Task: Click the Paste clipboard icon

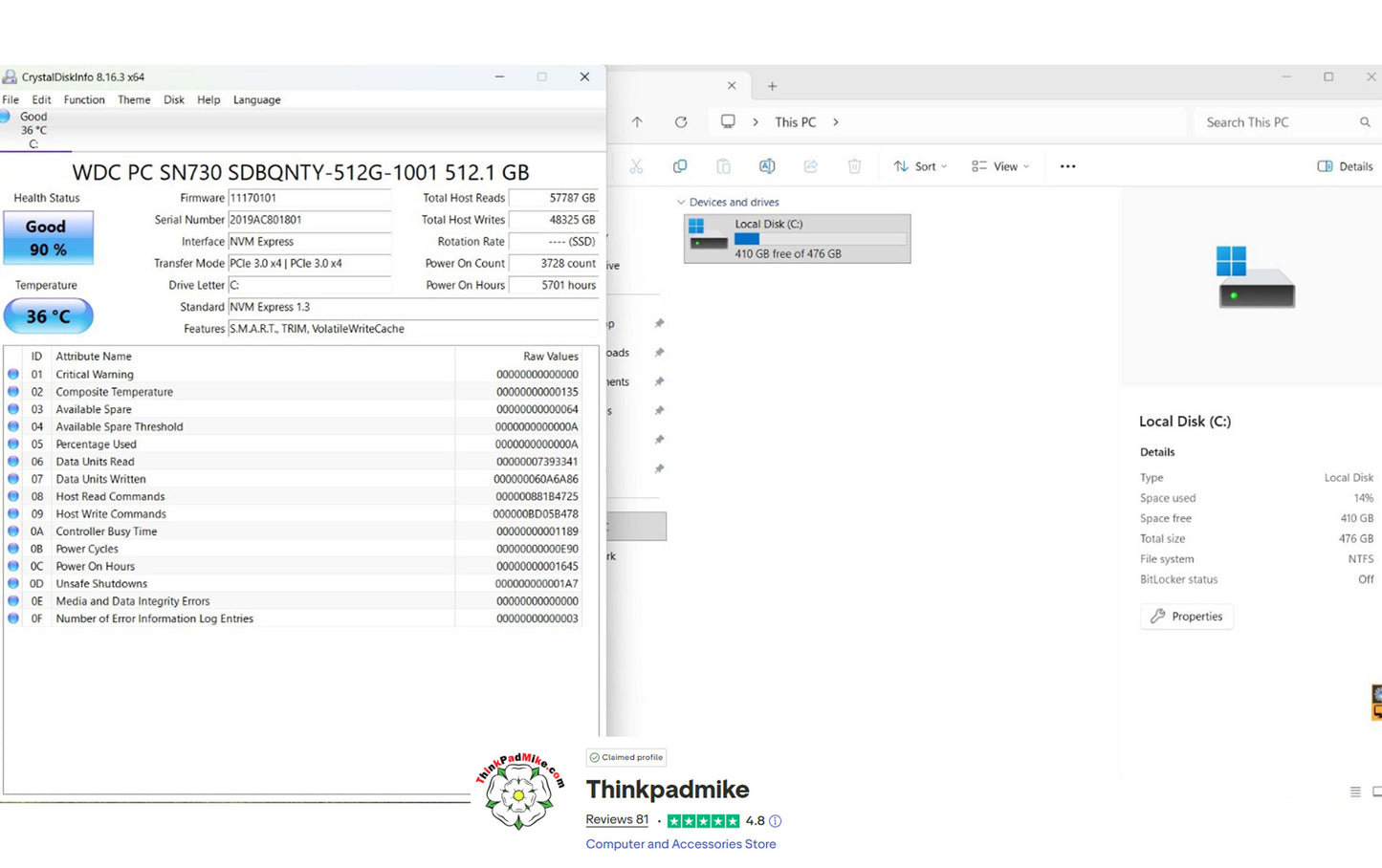Action: tap(723, 166)
